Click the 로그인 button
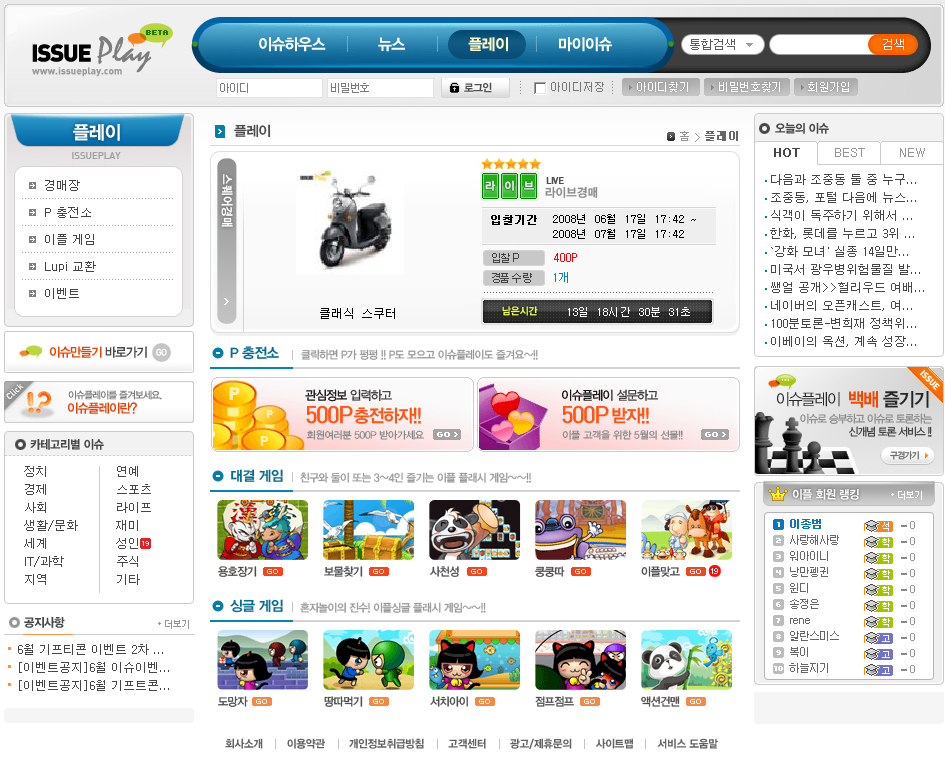Image resolution: width=945 pixels, height=760 pixels. 475,87
